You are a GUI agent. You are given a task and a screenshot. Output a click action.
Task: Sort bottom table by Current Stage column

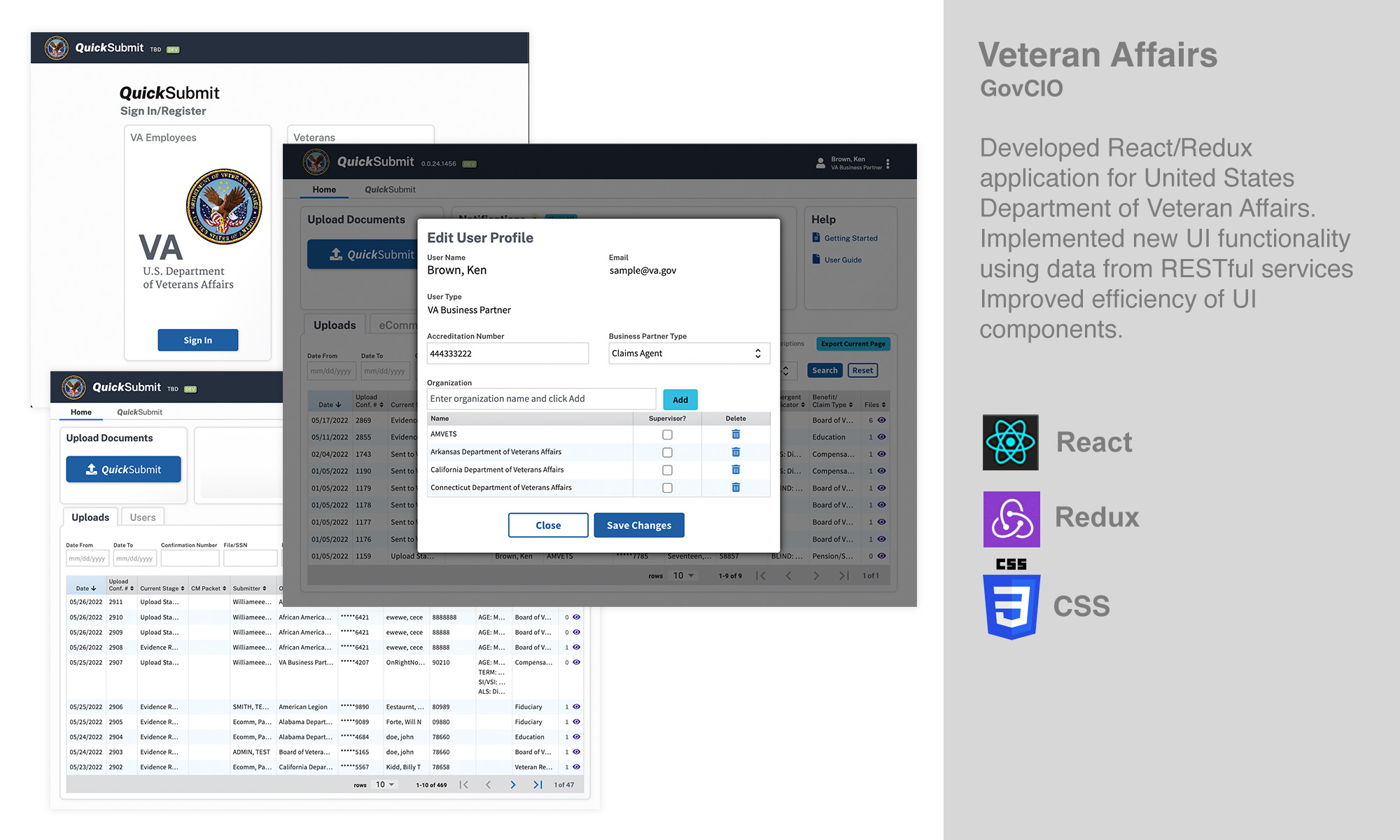pos(162,588)
